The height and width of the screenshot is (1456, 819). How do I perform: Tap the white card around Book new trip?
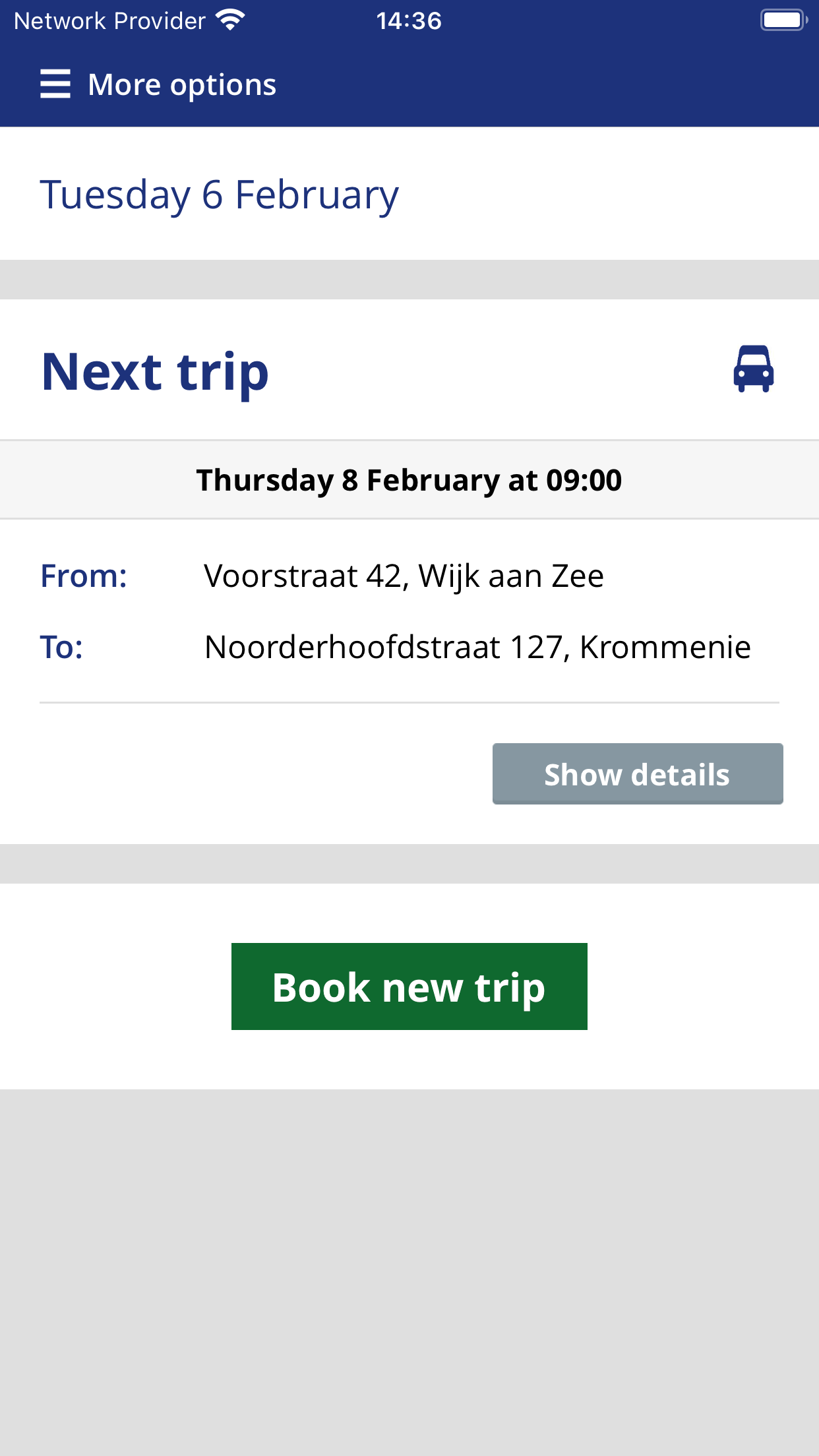[409, 986]
